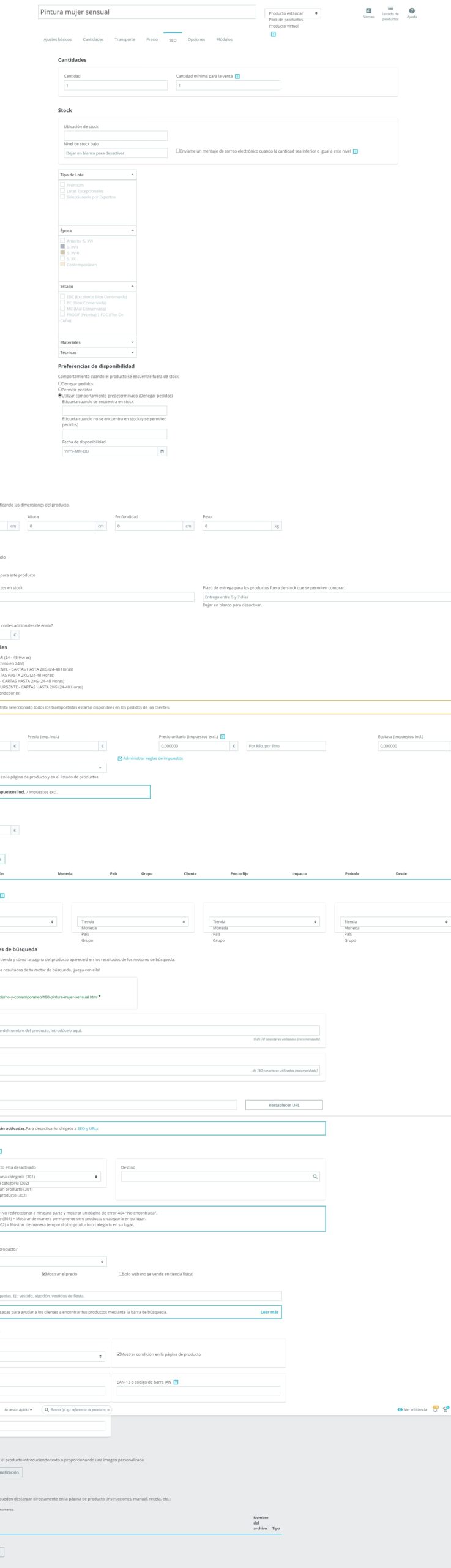The image size is (451, 1568).
Task: Click search magnifier icon in Destino field
Action: (x=315, y=1177)
